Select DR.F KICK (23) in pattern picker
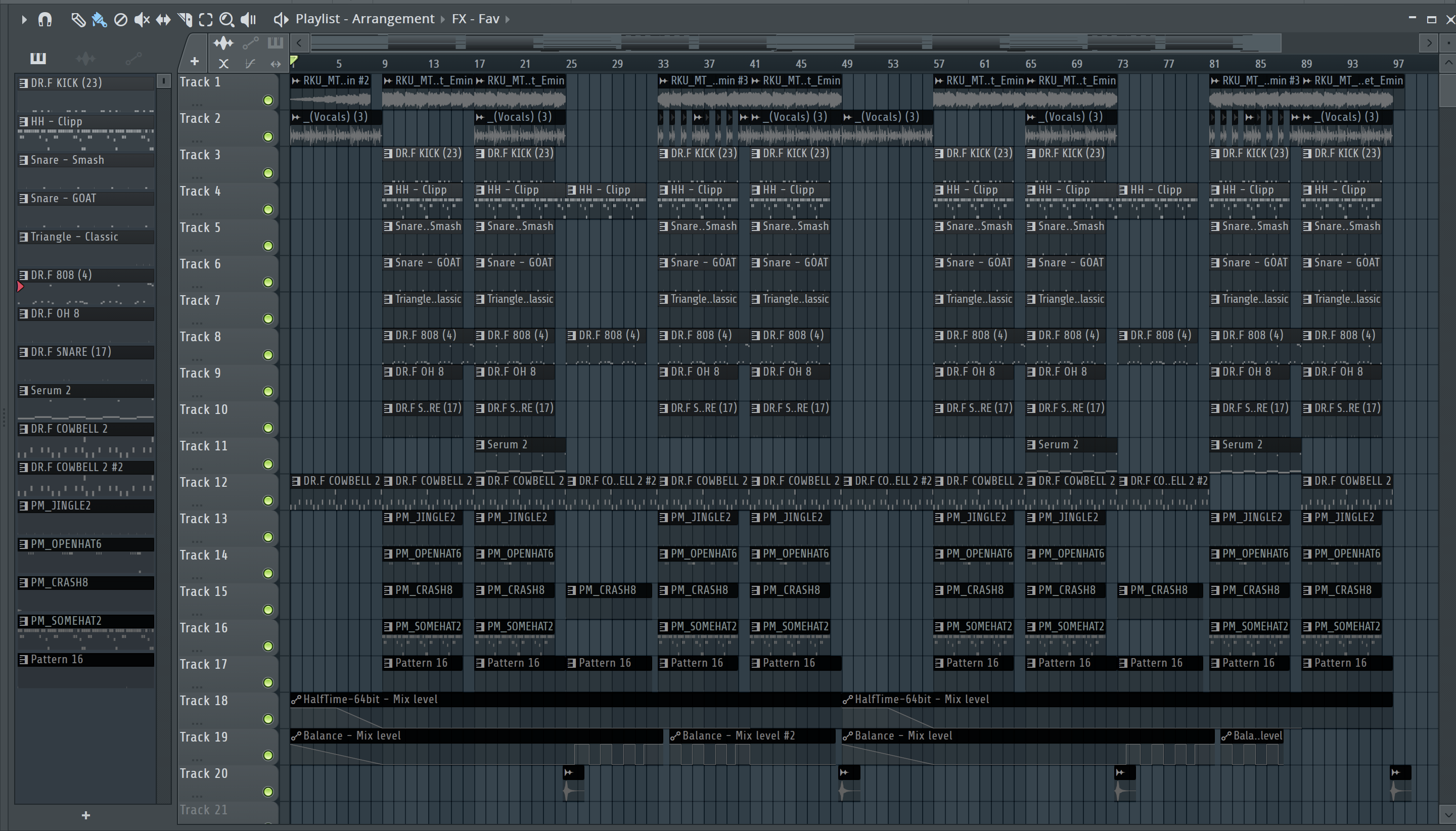This screenshot has height=831, width=1456. point(85,83)
